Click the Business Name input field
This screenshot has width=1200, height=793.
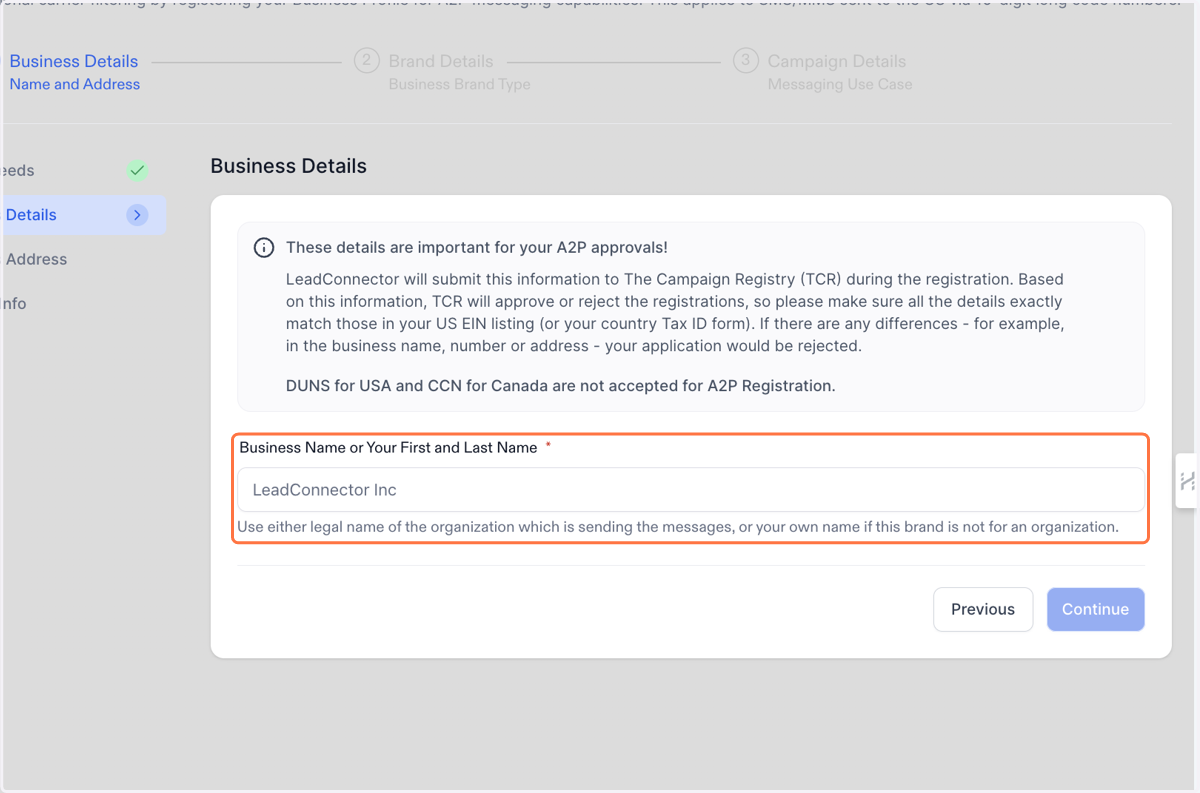click(x=691, y=490)
